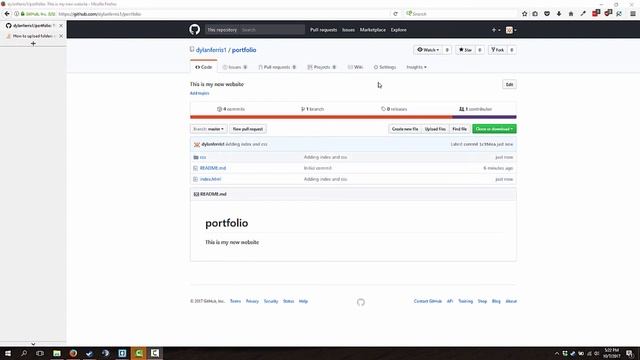Image resolution: width=640 pixels, height=360 pixels.
Task: Open 'This repository' search scope selector
Action: tap(222, 30)
